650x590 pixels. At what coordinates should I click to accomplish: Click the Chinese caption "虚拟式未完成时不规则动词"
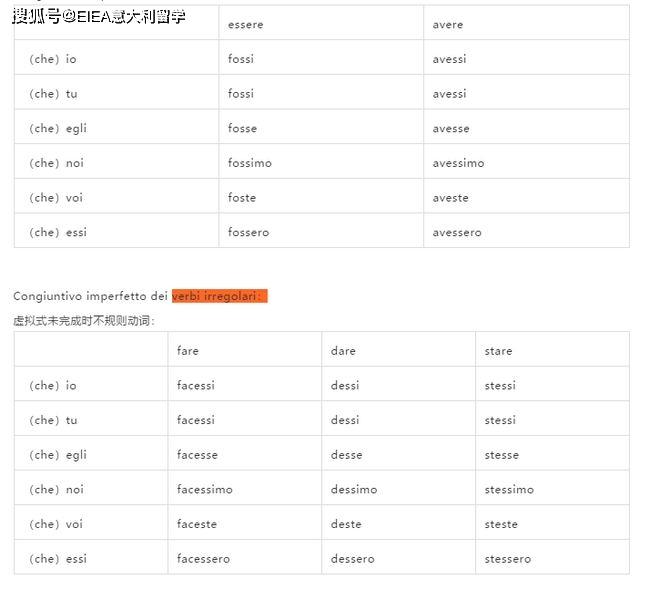pos(84,321)
